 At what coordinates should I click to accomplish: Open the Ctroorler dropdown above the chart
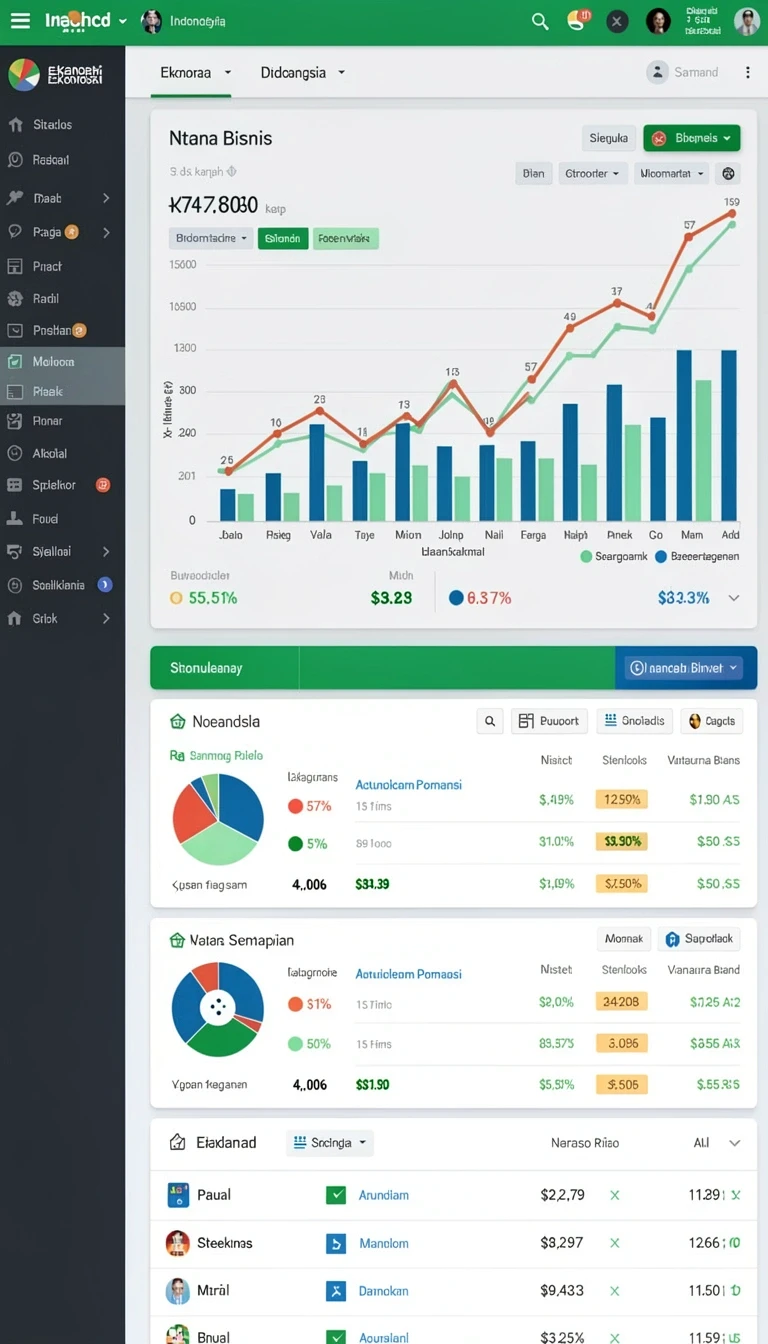point(593,173)
